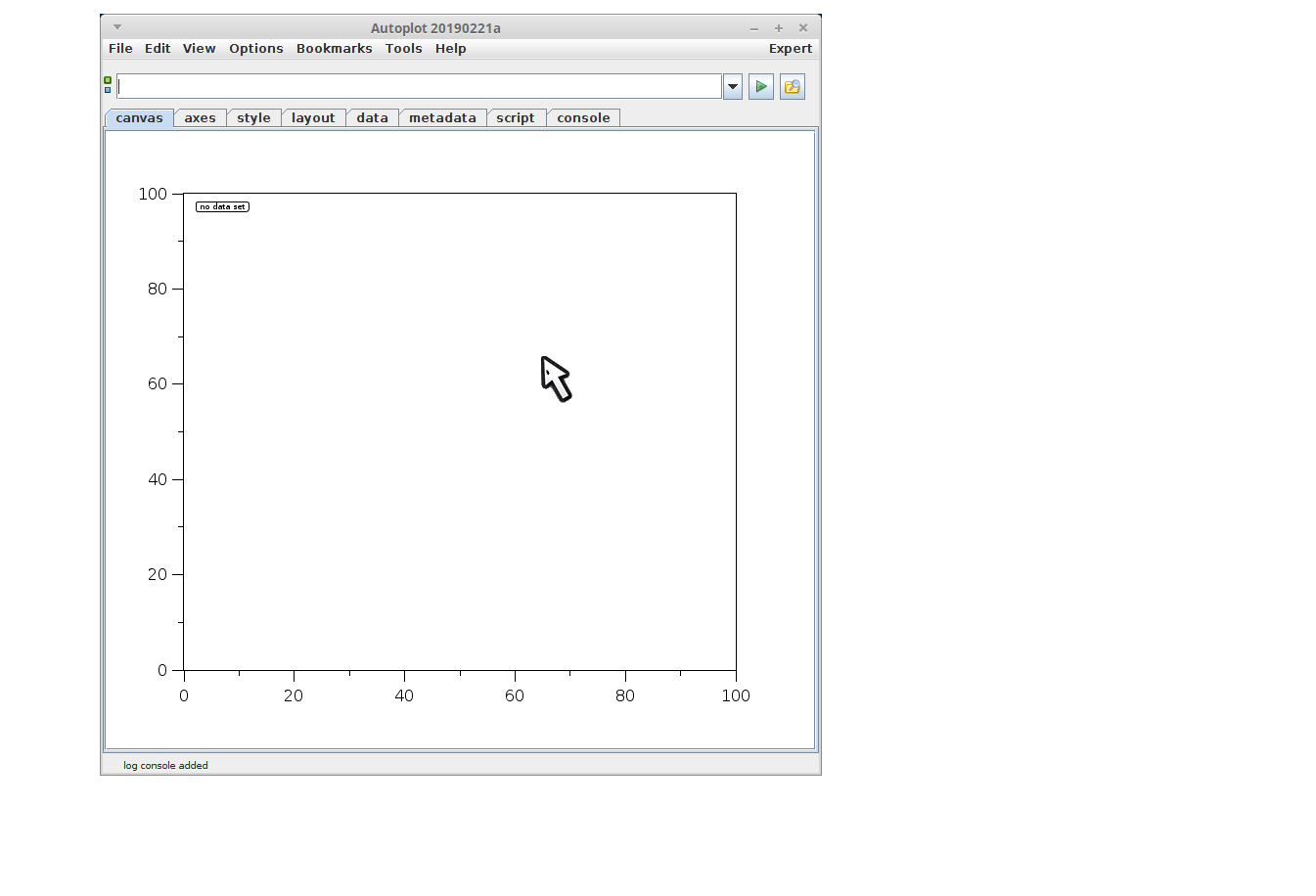
Task: Click the data source selector squares icon
Action: tap(108, 85)
